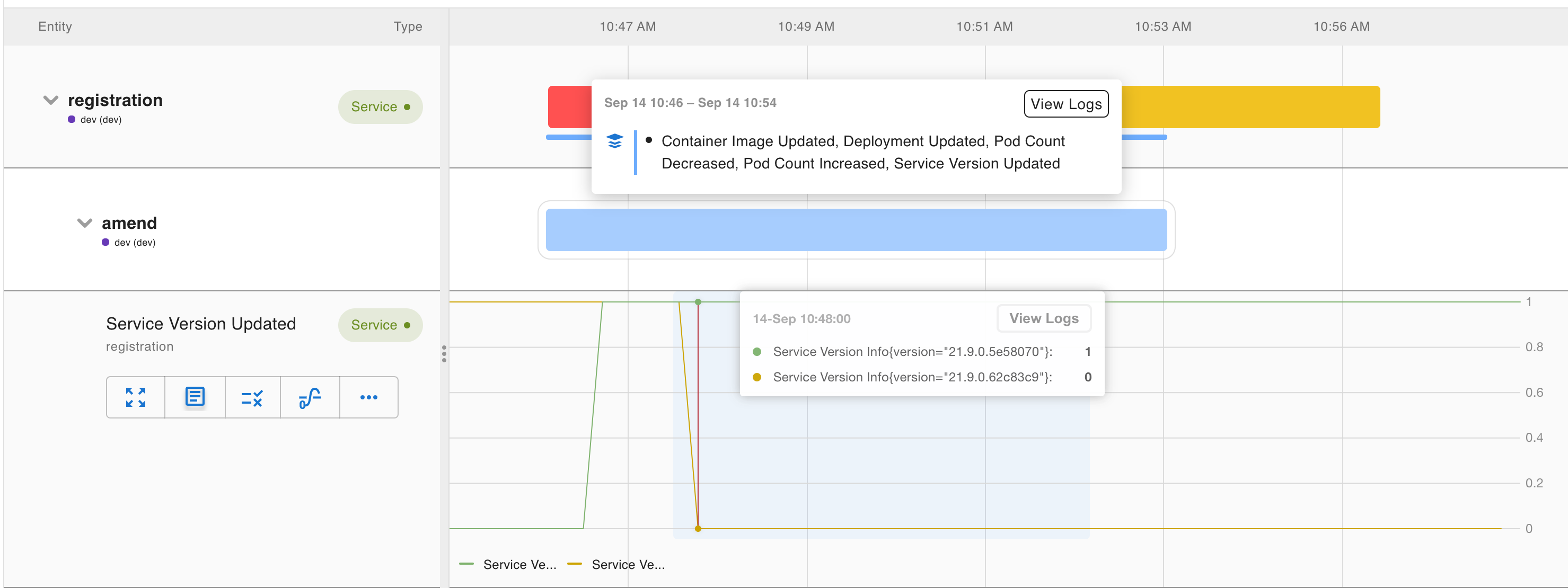The image size is (1568, 588).
Task: Open the more options ellipsis menu
Action: click(368, 397)
